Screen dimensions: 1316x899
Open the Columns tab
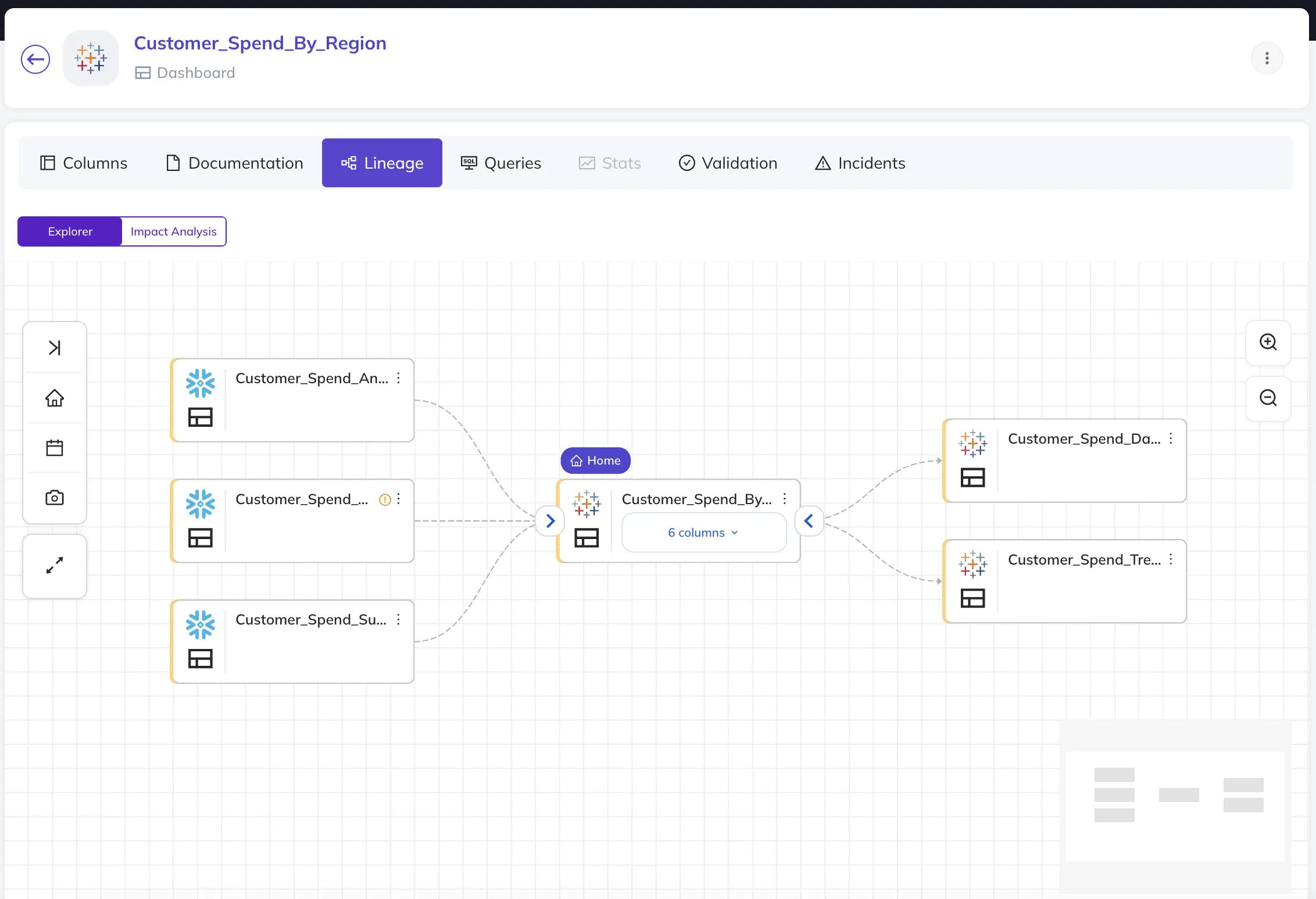pyautogui.click(x=84, y=163)
